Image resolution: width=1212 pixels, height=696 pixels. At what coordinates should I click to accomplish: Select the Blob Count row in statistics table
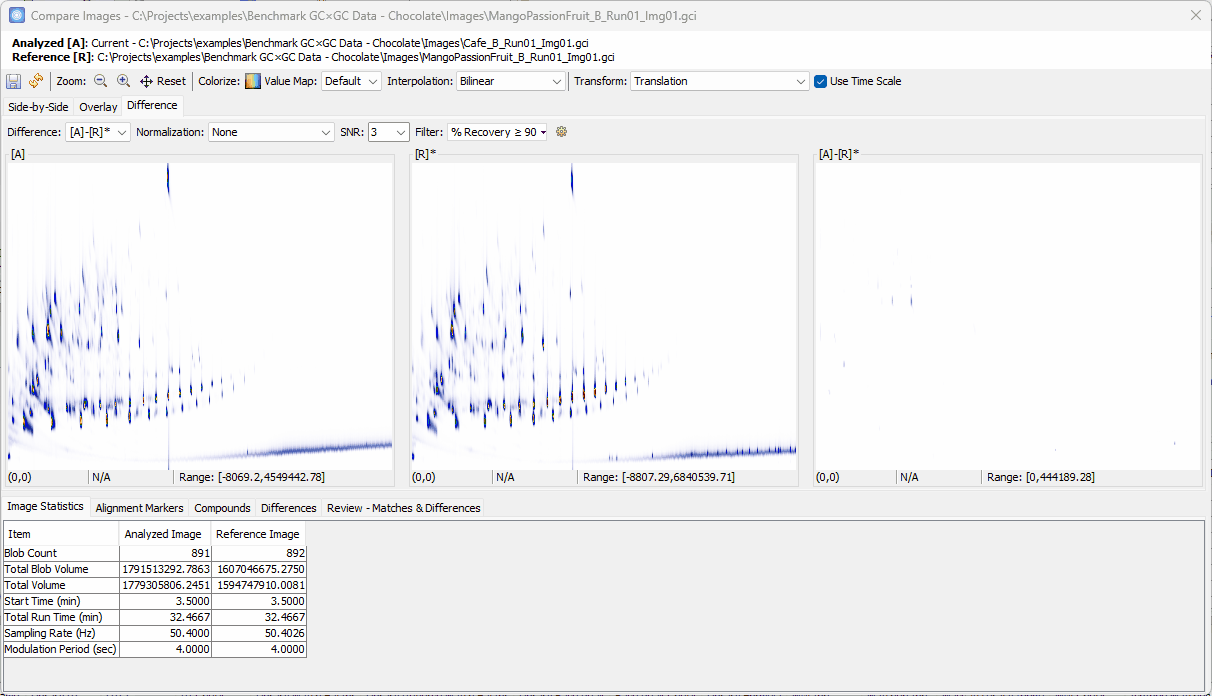(60, 553)
